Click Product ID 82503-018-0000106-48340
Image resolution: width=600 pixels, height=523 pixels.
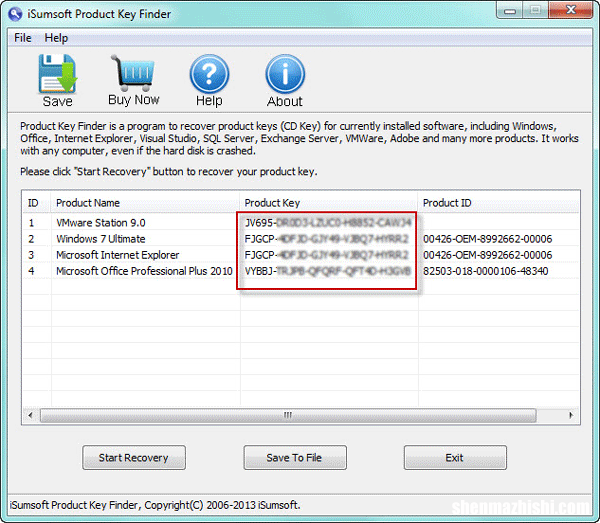486,271
